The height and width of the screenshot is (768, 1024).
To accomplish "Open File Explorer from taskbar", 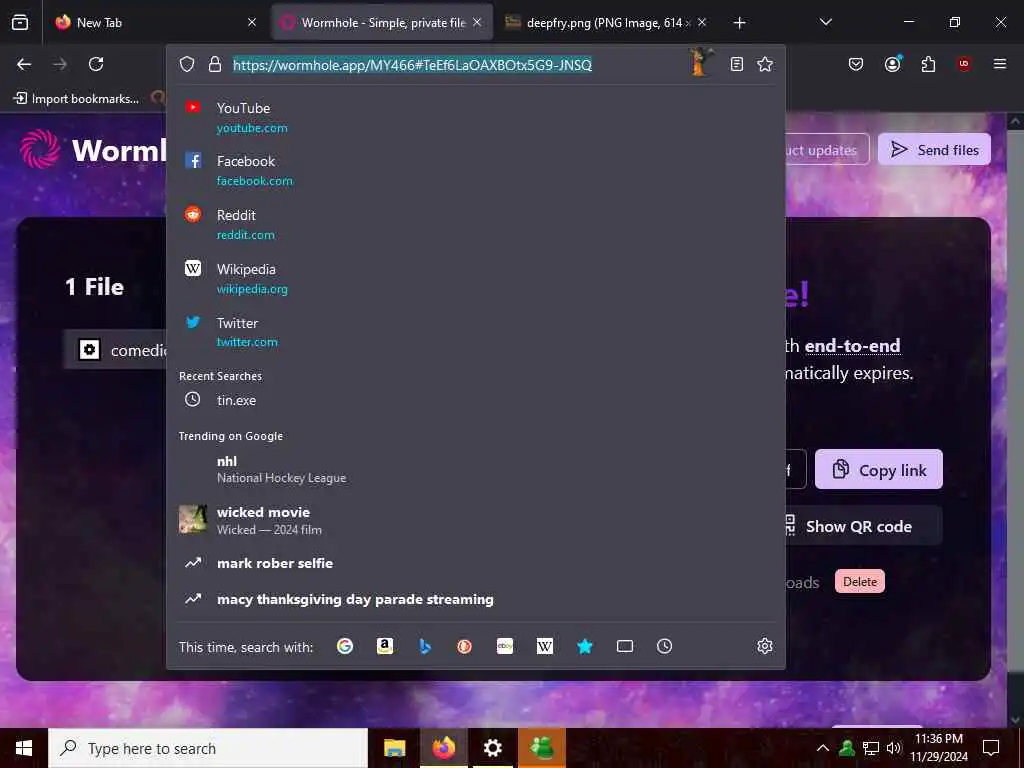I will click(394, 748).
